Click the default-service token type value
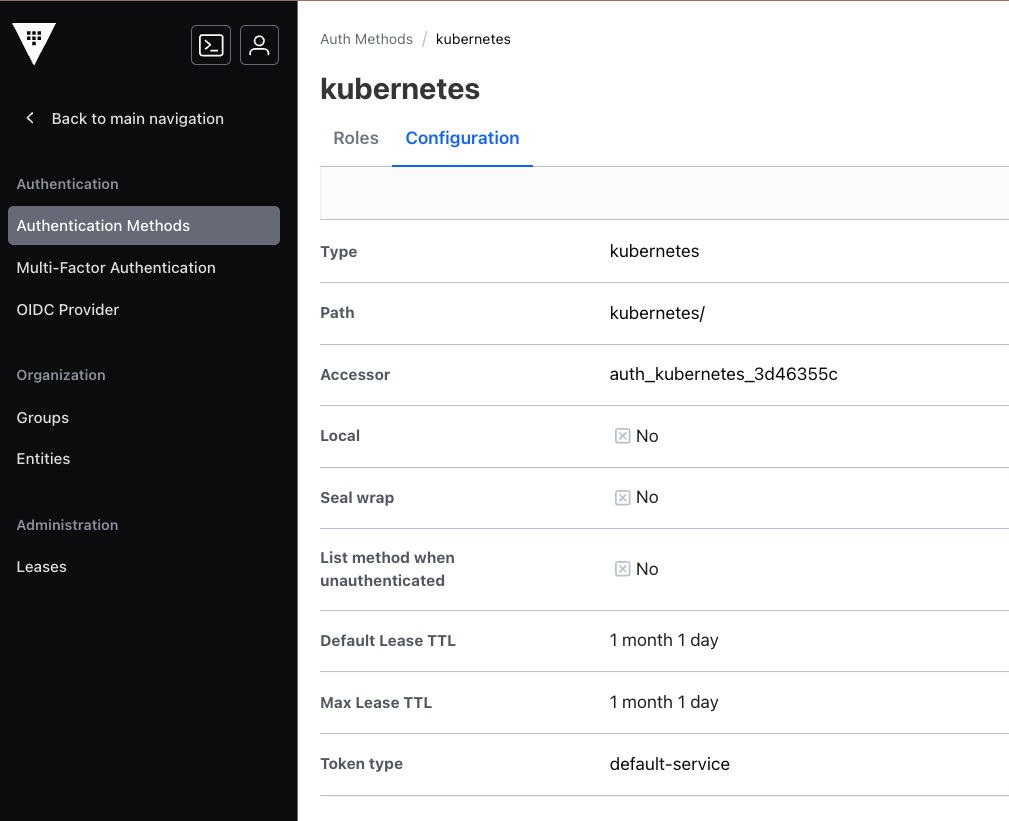This screenshot has height=821, width=1009. tap(669, 764)
